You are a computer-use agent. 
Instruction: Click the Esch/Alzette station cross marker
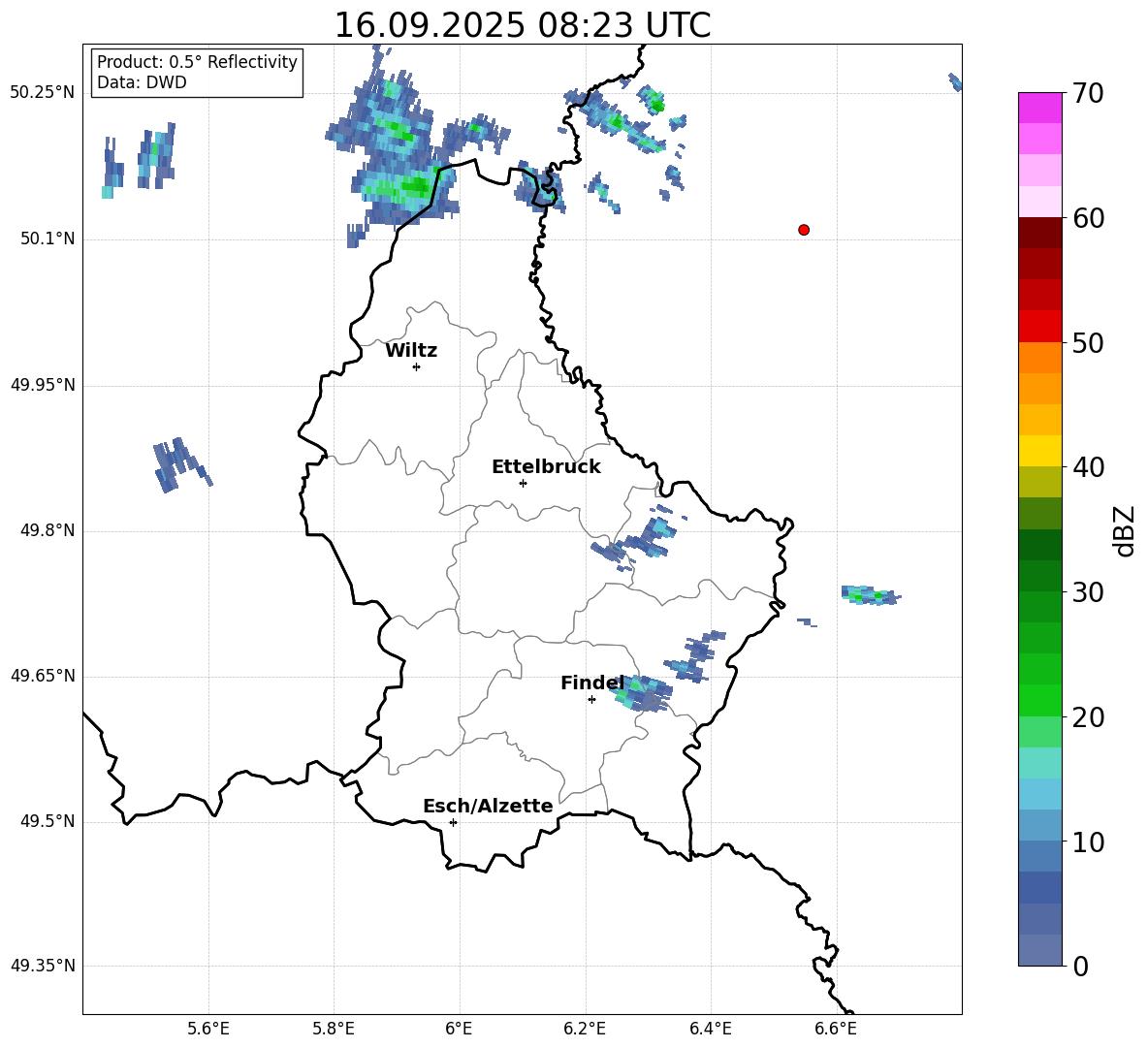453,822
